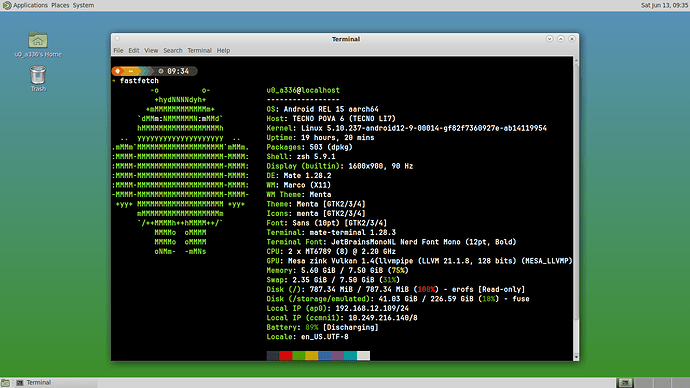Image resolution: width=690 pixels, height=388 pixels.
Task: Click the green color block
Action: tap(299, 355)
